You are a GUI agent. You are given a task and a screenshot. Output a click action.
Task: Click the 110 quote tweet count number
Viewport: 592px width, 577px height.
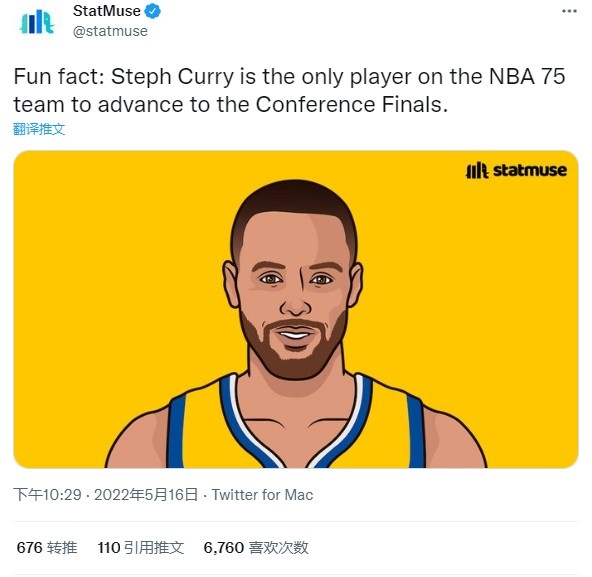click(109, 548)
